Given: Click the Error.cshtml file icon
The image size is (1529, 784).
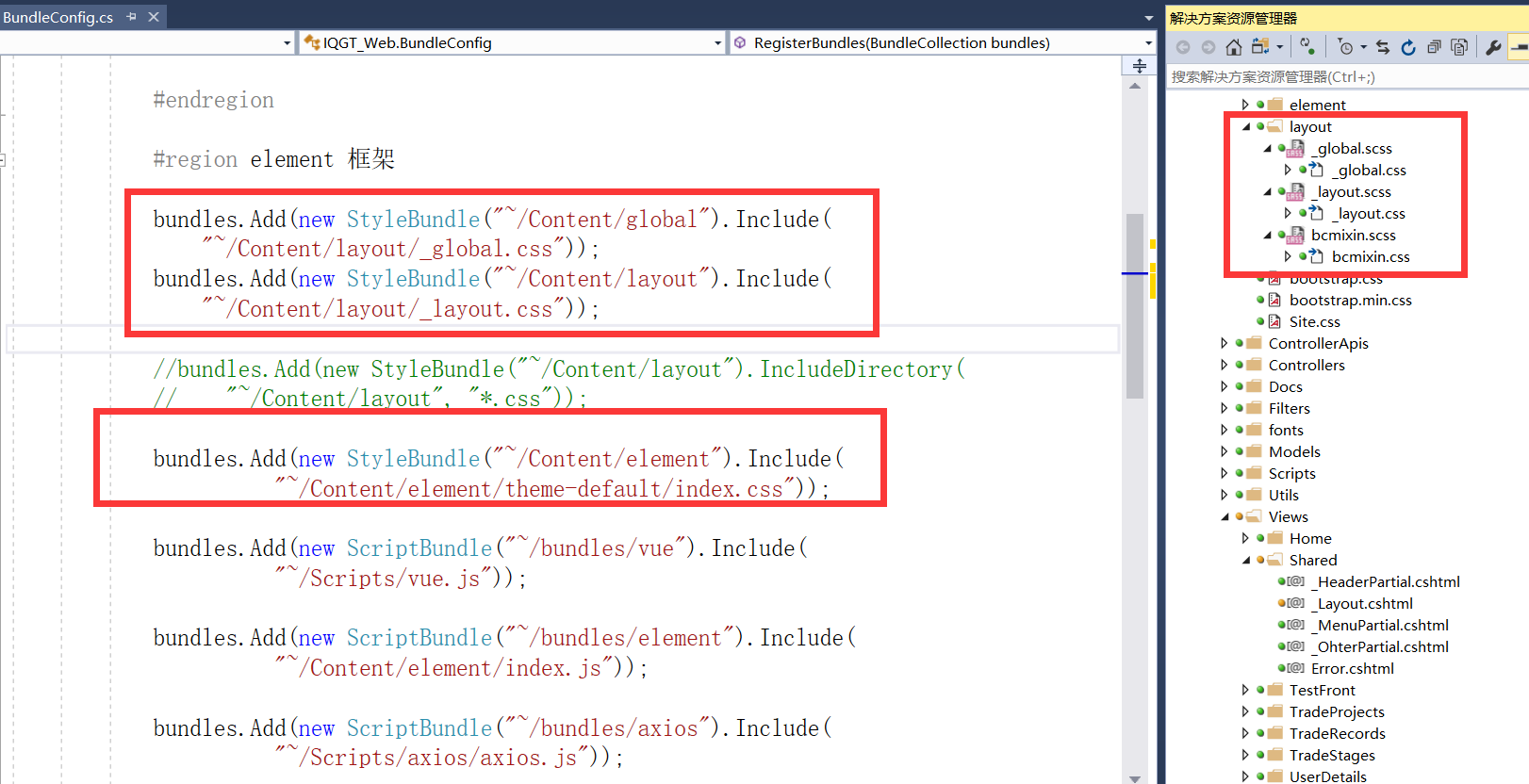Looking at the screenshot, I should (1296, 668).
